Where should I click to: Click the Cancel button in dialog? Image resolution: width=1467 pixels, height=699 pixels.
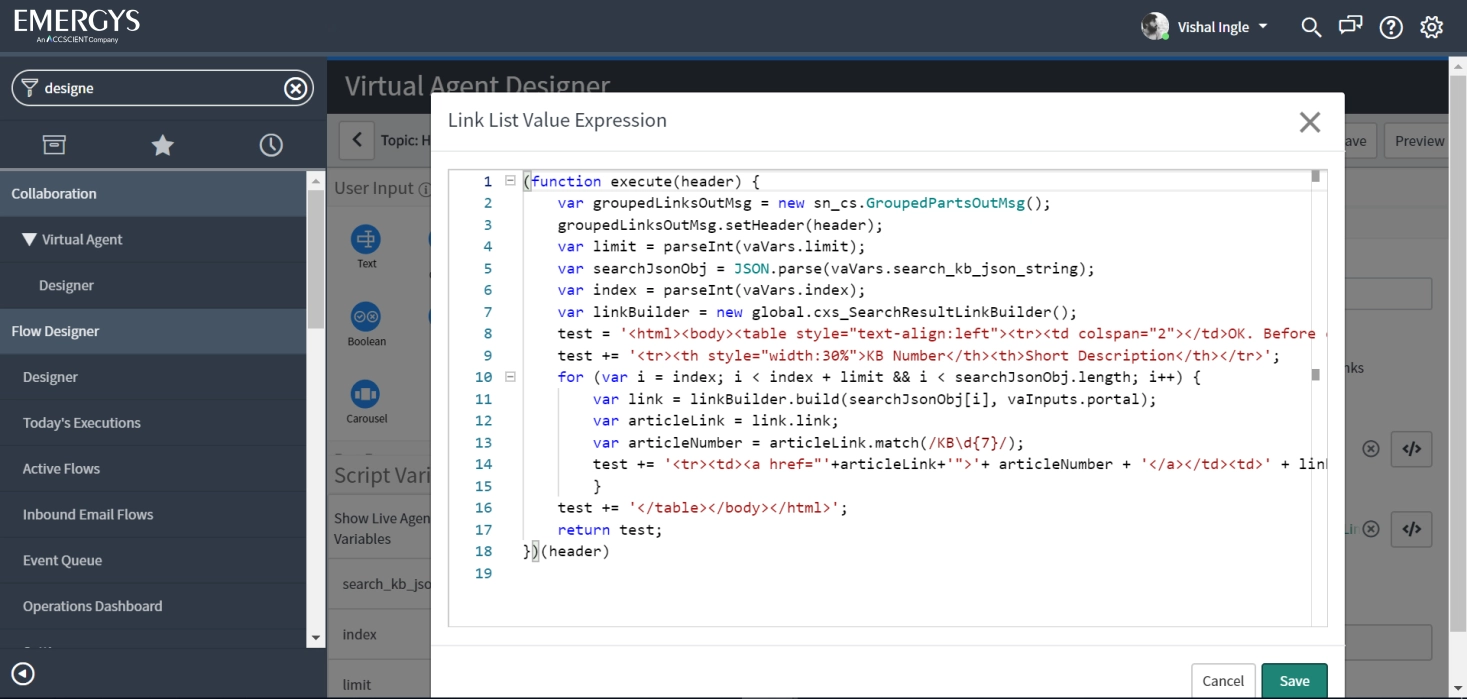1223,680
